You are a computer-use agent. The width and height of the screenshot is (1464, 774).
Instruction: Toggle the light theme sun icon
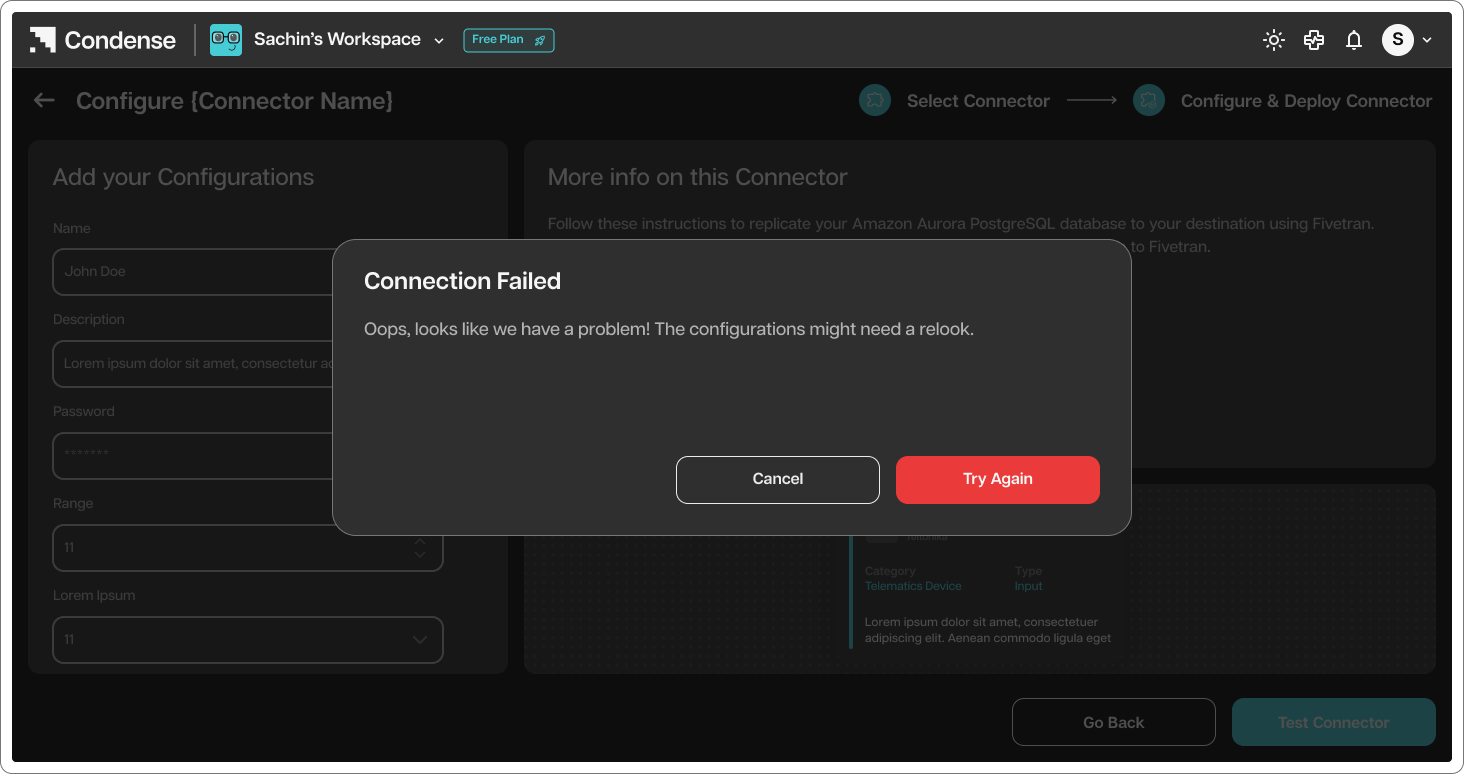pyautogui.click(x=1274, y=40)
